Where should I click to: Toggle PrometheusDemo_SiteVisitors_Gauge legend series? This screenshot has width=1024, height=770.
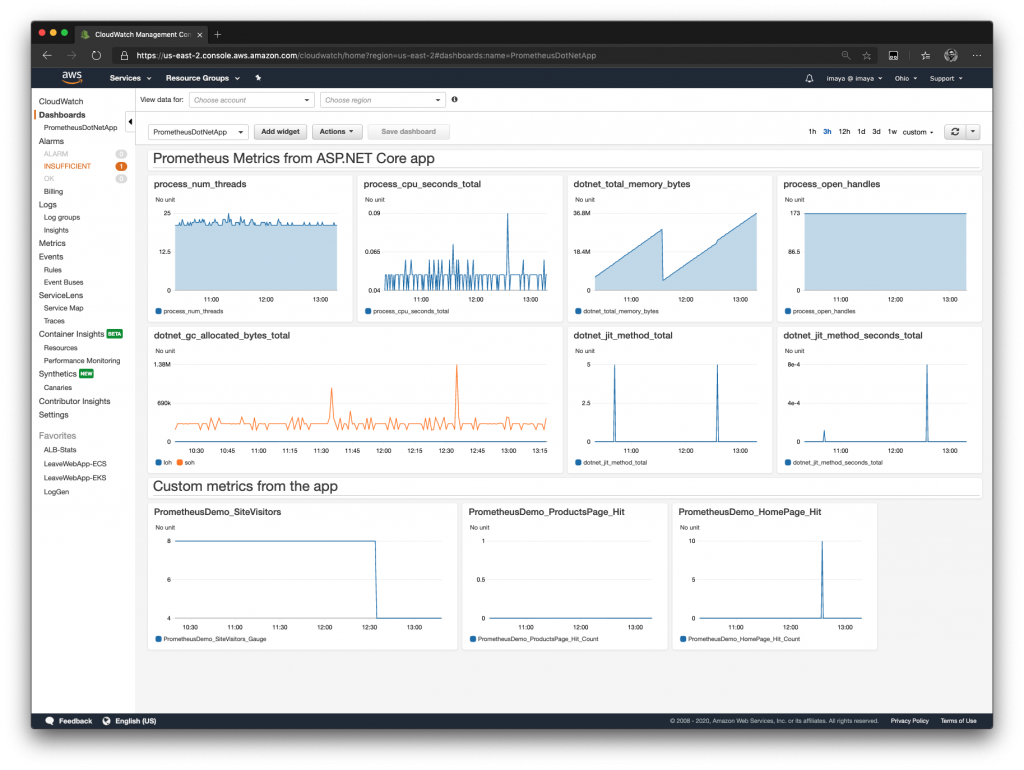[210, 639]
